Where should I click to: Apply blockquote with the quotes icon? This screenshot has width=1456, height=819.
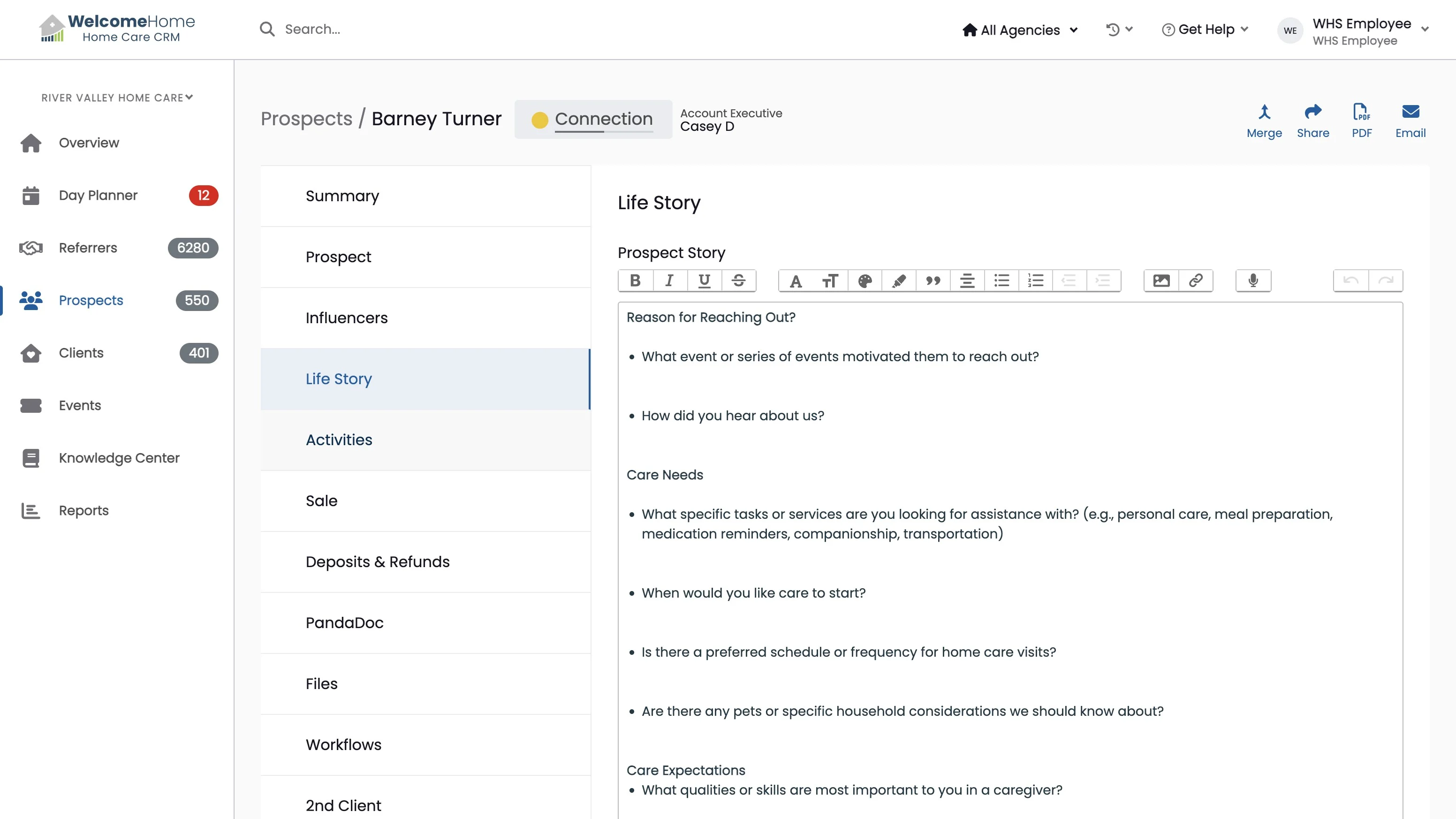933,281
